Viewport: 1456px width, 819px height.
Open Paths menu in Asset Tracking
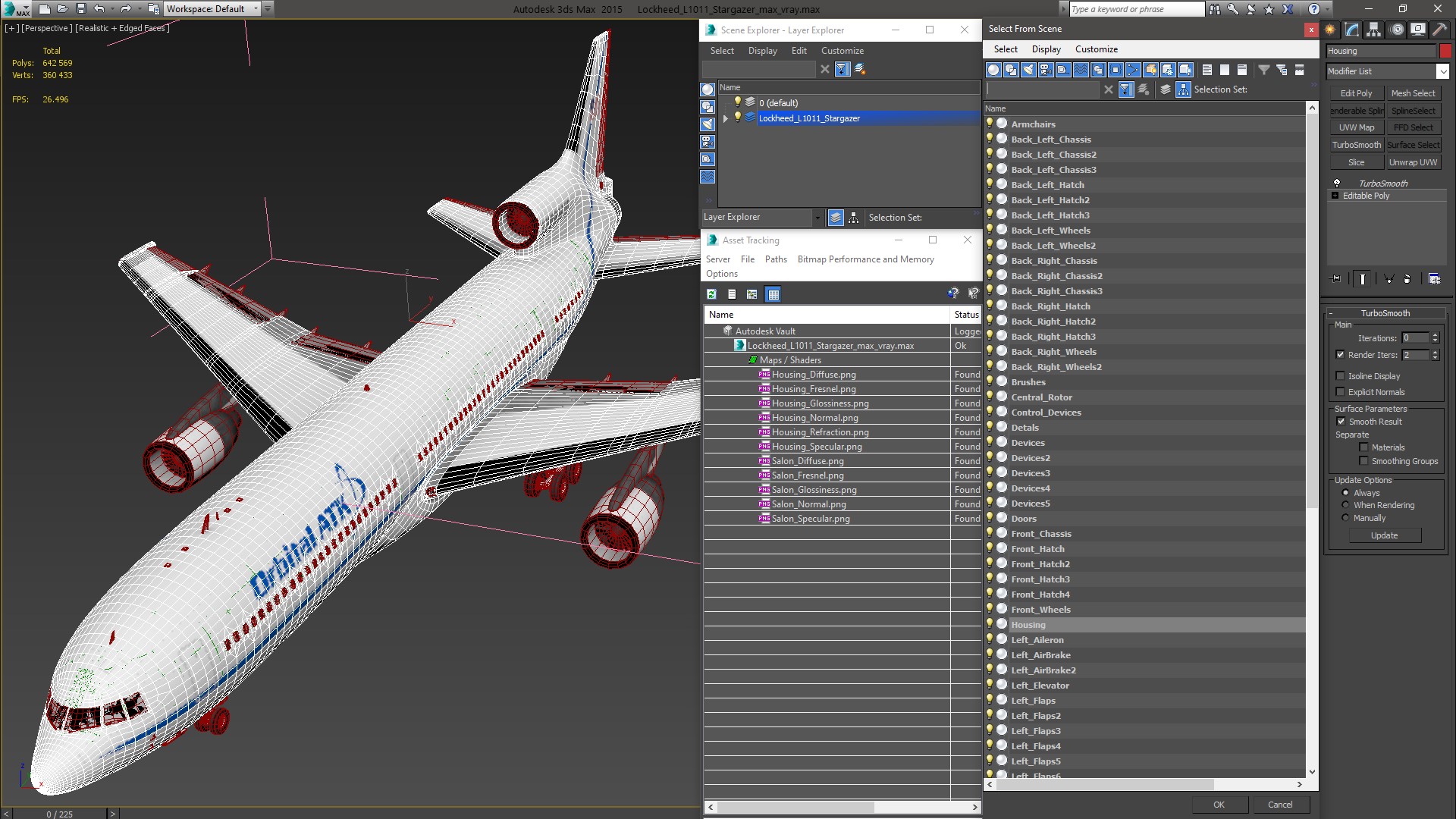[x=776, y=259]
